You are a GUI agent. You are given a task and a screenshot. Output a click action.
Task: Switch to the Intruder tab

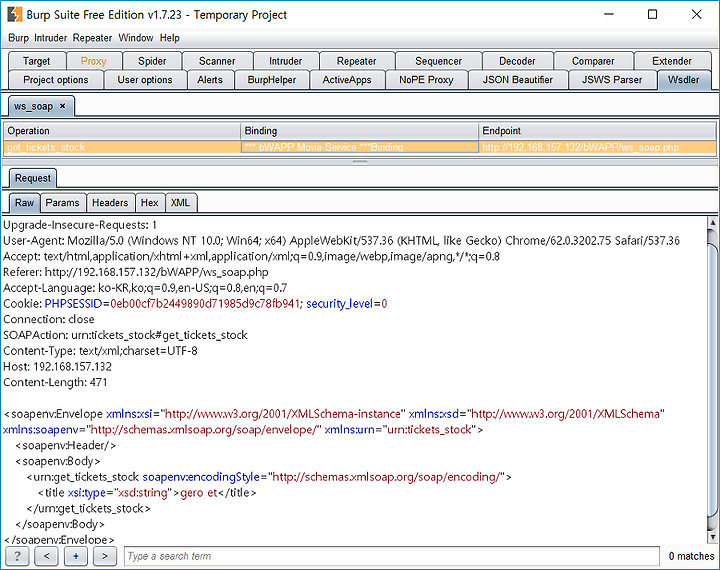[286, 61]
